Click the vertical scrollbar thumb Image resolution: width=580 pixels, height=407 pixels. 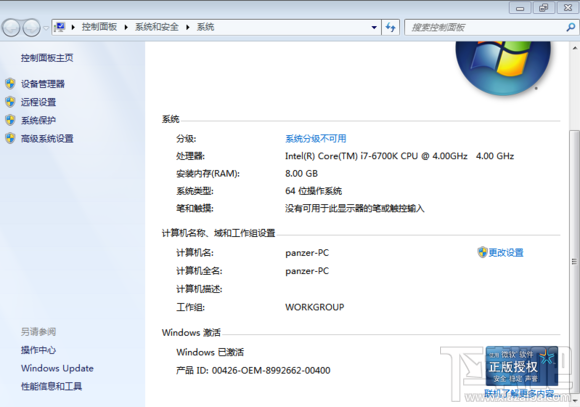coord(574,261)
